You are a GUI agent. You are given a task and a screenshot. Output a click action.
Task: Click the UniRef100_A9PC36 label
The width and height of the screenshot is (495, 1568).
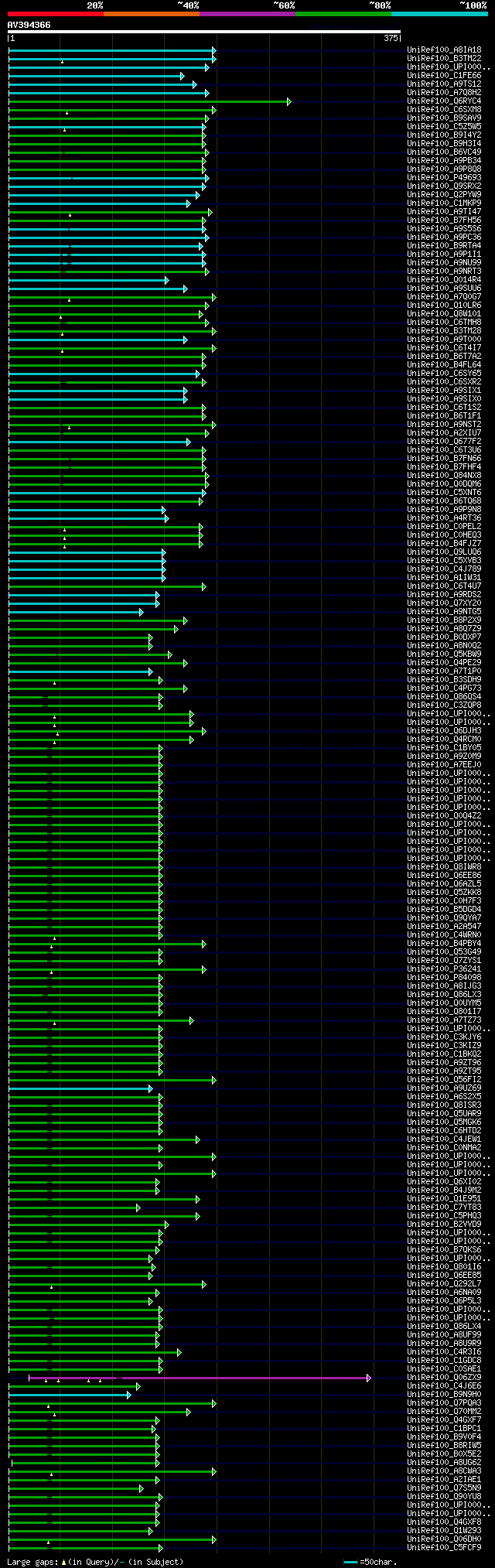click(x=444, y=237)
